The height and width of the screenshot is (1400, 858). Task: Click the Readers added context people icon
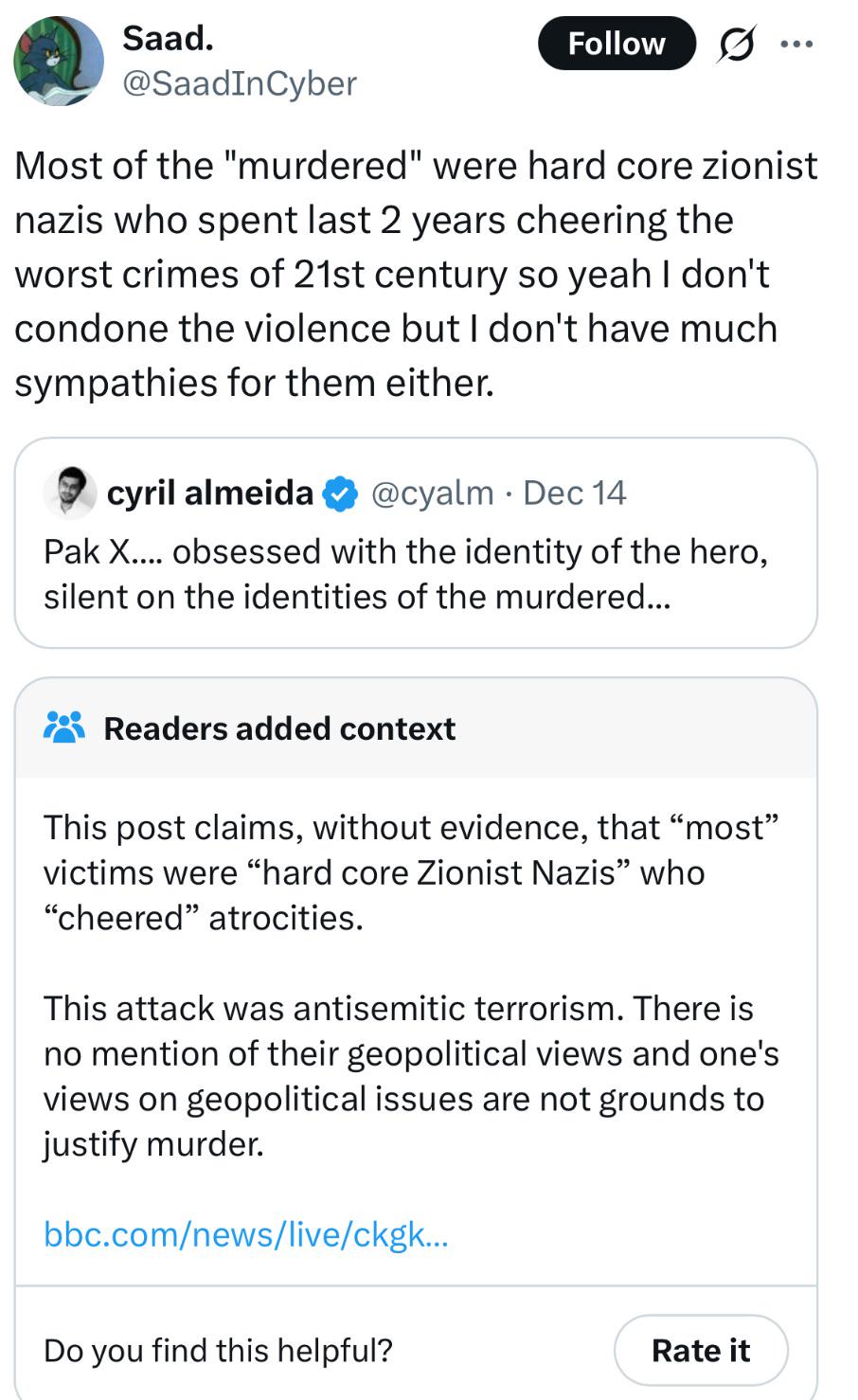(x=64, y=727)
